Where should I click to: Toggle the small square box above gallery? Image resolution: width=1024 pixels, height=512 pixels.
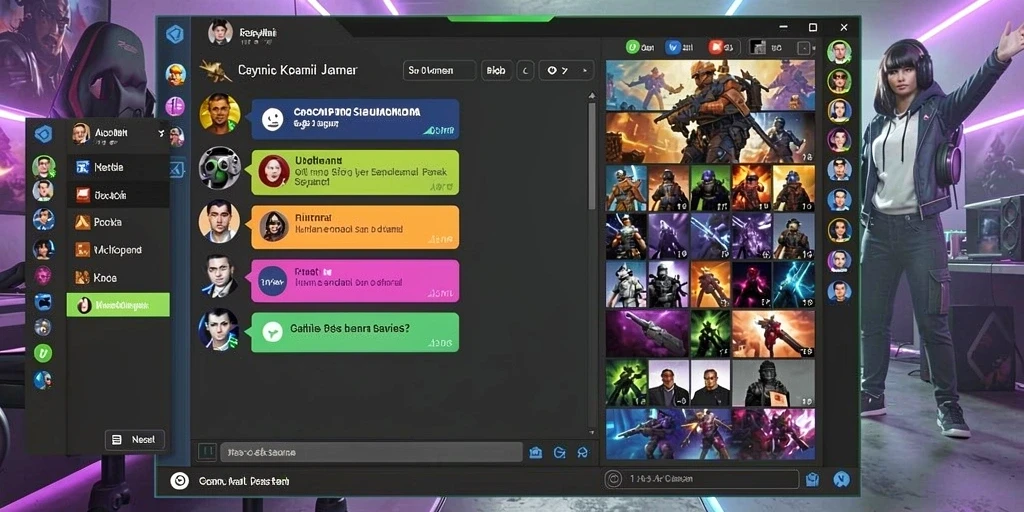(x=804, y=48)
